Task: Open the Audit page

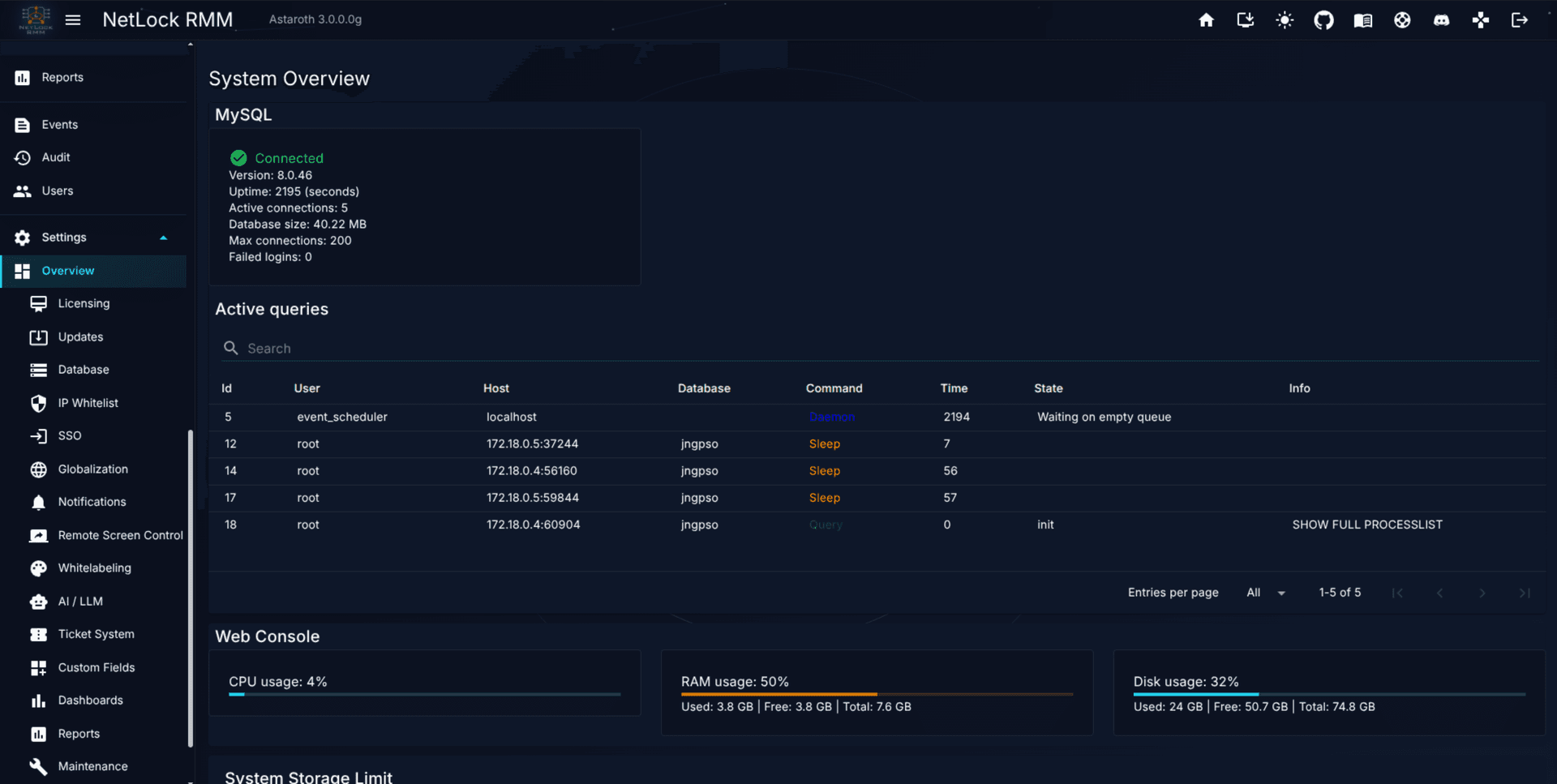Action: pyautogui.click(x=93, y=157)
